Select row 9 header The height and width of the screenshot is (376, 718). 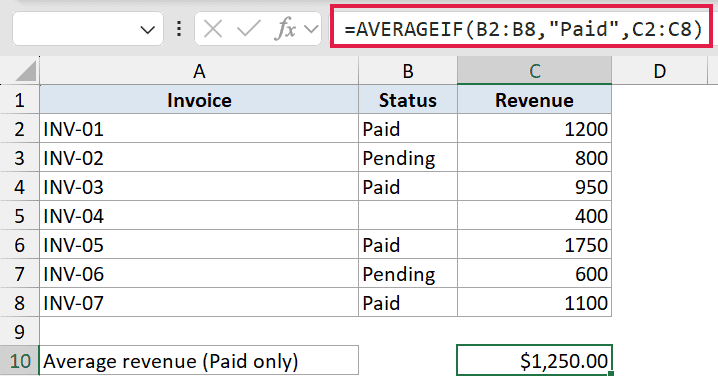point(20,331)
